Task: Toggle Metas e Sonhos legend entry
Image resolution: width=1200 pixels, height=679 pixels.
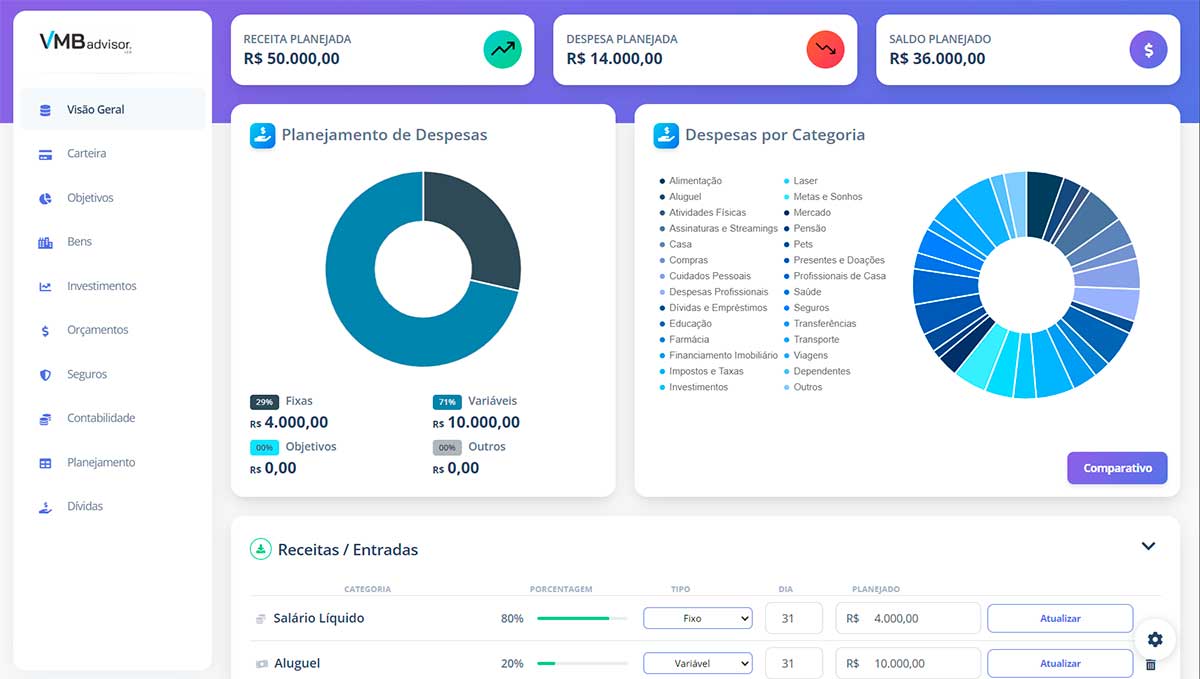Action: [823, 197]
